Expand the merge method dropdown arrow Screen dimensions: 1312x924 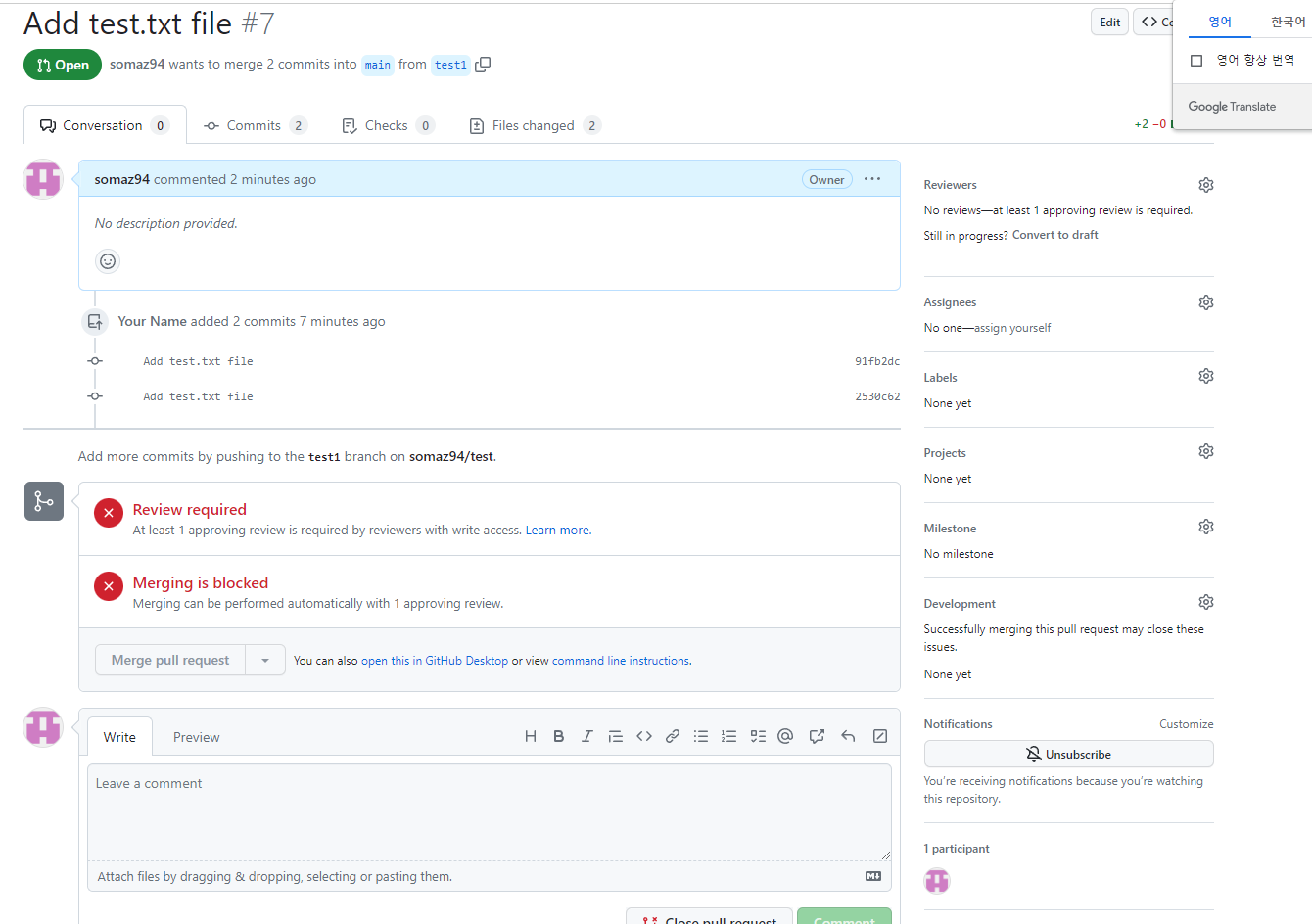point(265,660)
